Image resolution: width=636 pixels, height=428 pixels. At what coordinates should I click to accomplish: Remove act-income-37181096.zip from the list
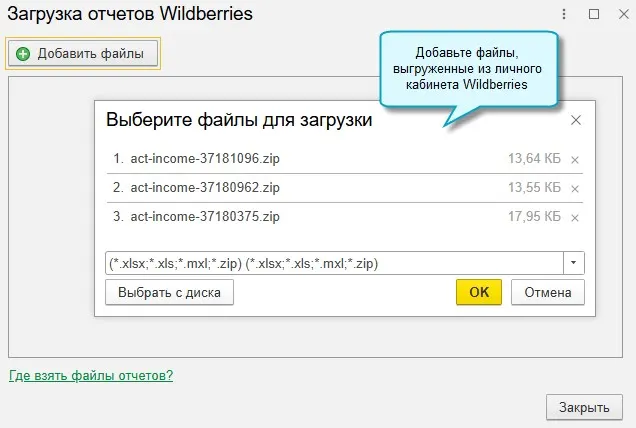575,160
